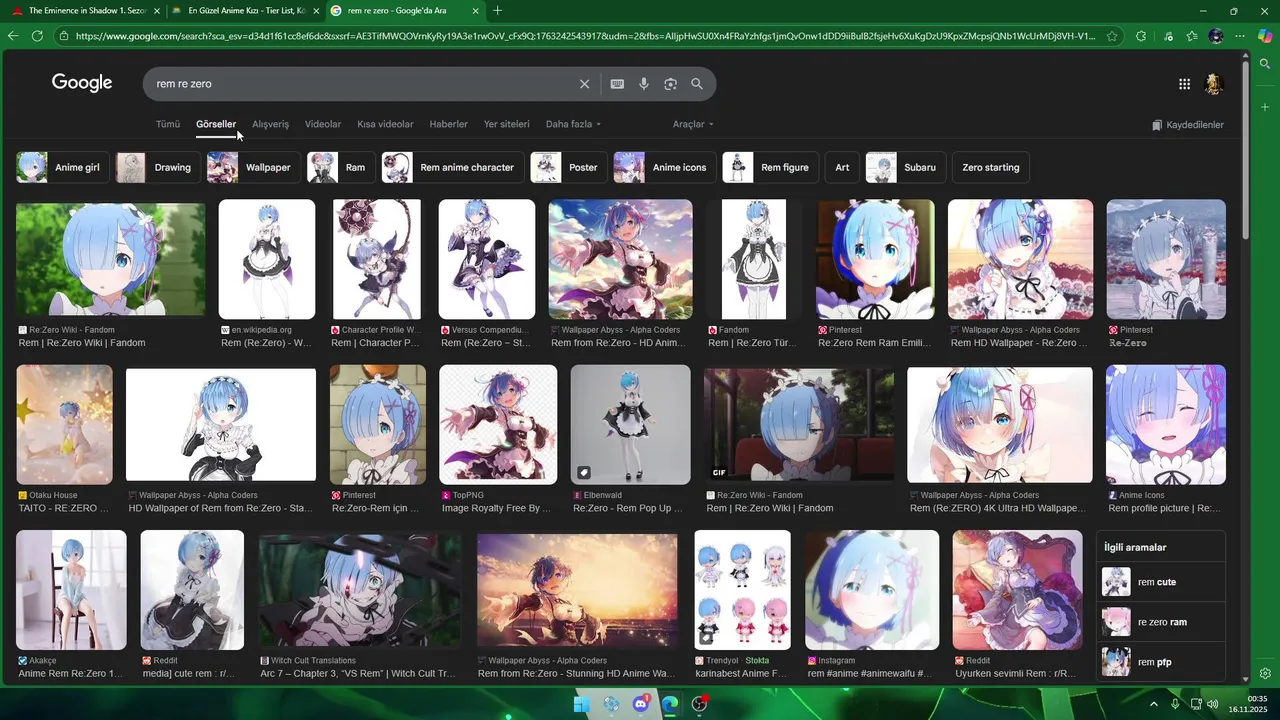Viewport: 1280px width, 720px height.
Task: Click the Google logo
Action: (x=82, y=83)
